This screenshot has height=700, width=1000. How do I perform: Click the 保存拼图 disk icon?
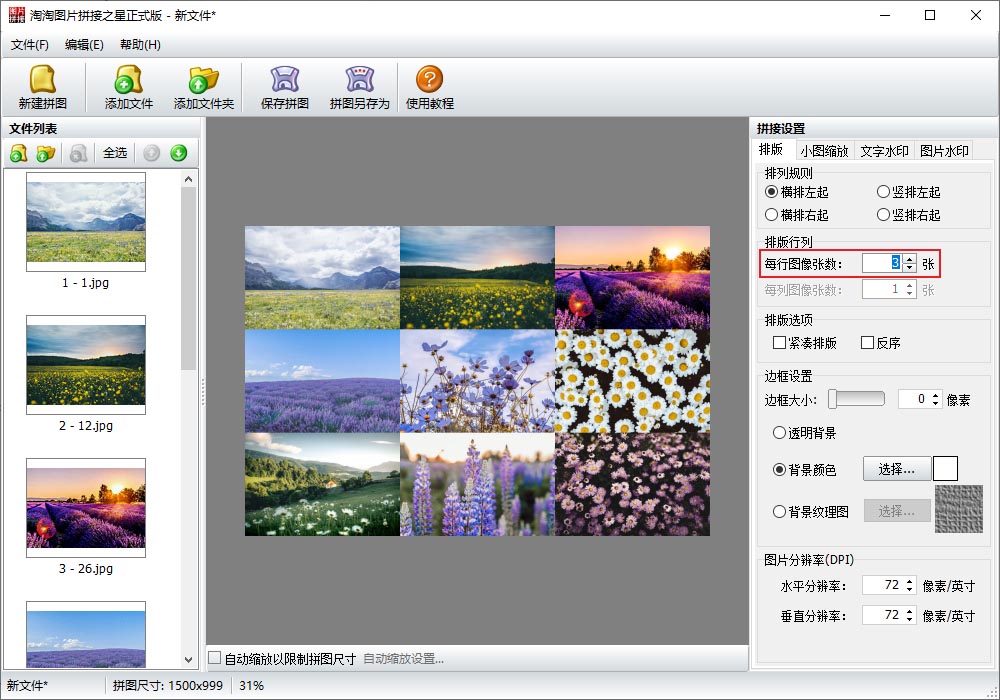[284, 80]
